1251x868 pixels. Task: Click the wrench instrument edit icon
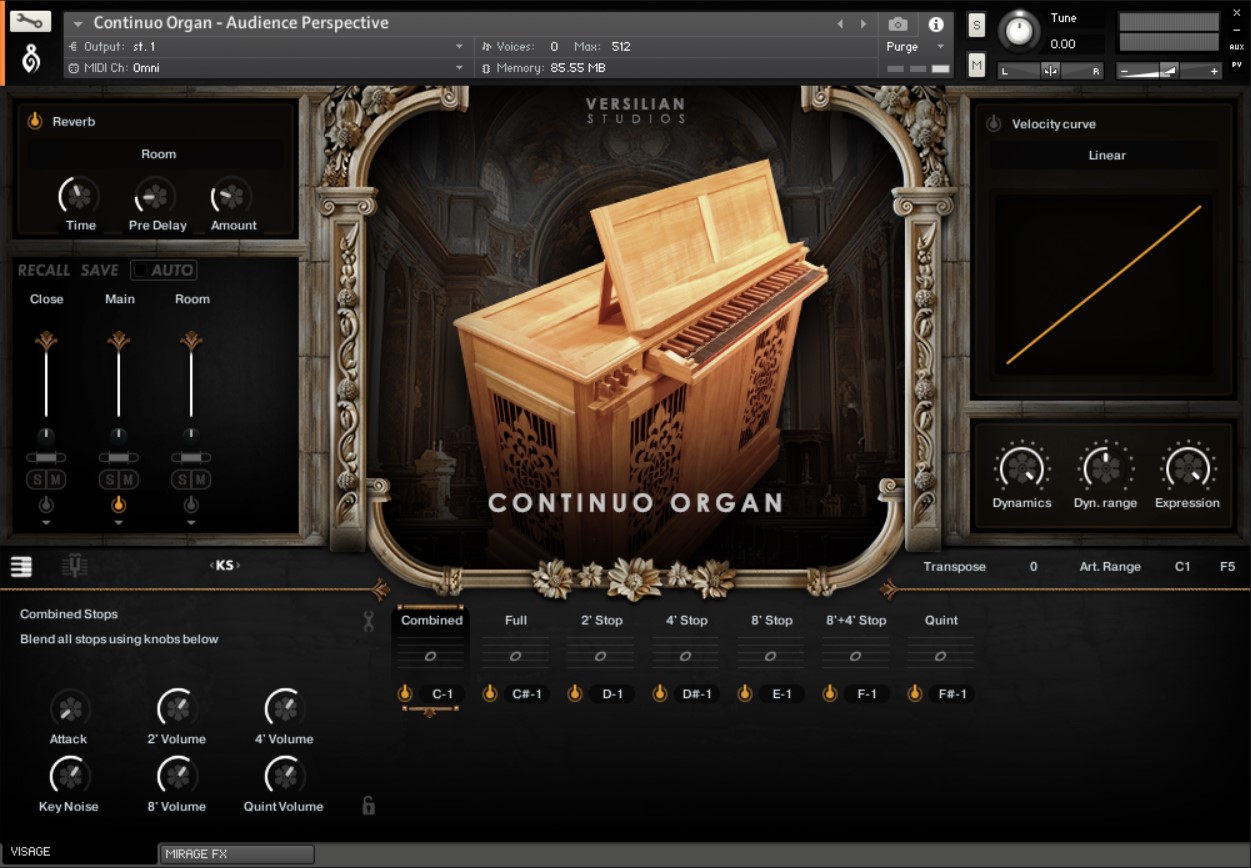click(30, 21)
